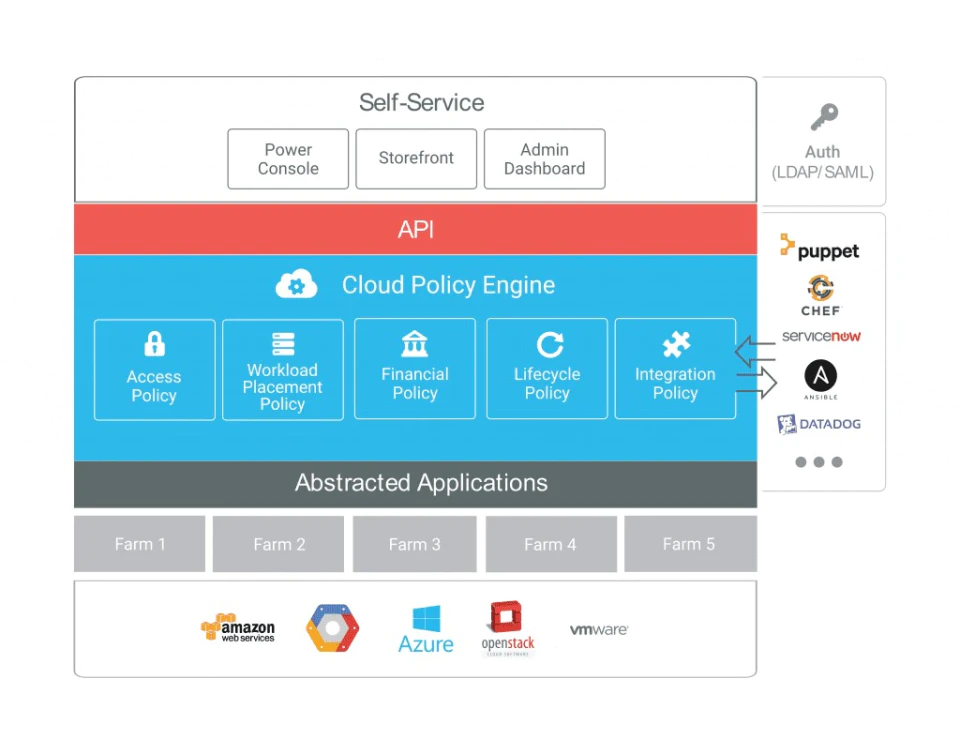Click the Ansible logo
960x754 pixels.
pos(820,379)
